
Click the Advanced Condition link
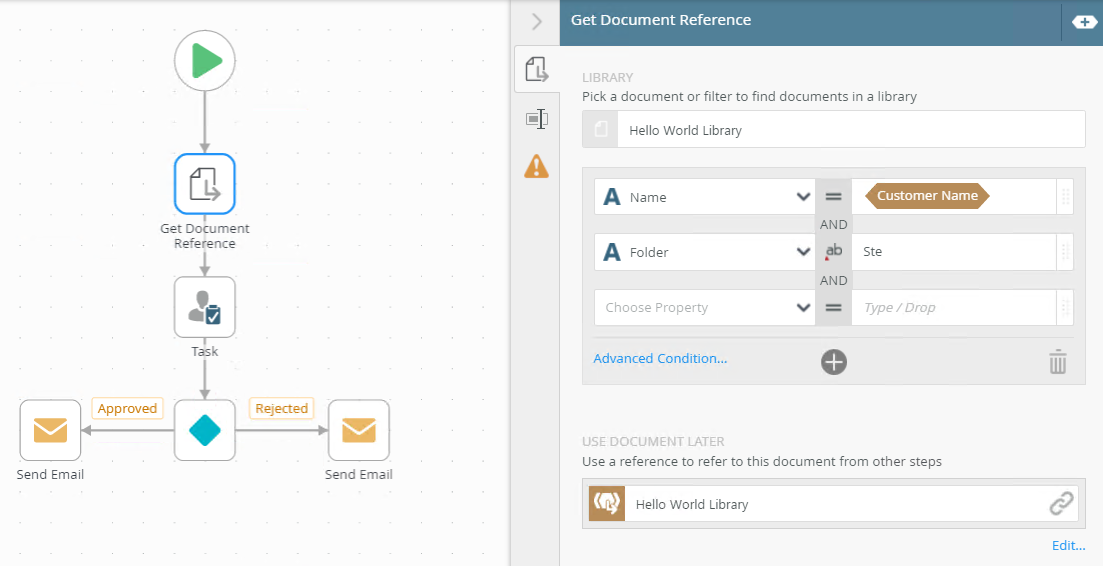tap(660, 359)
